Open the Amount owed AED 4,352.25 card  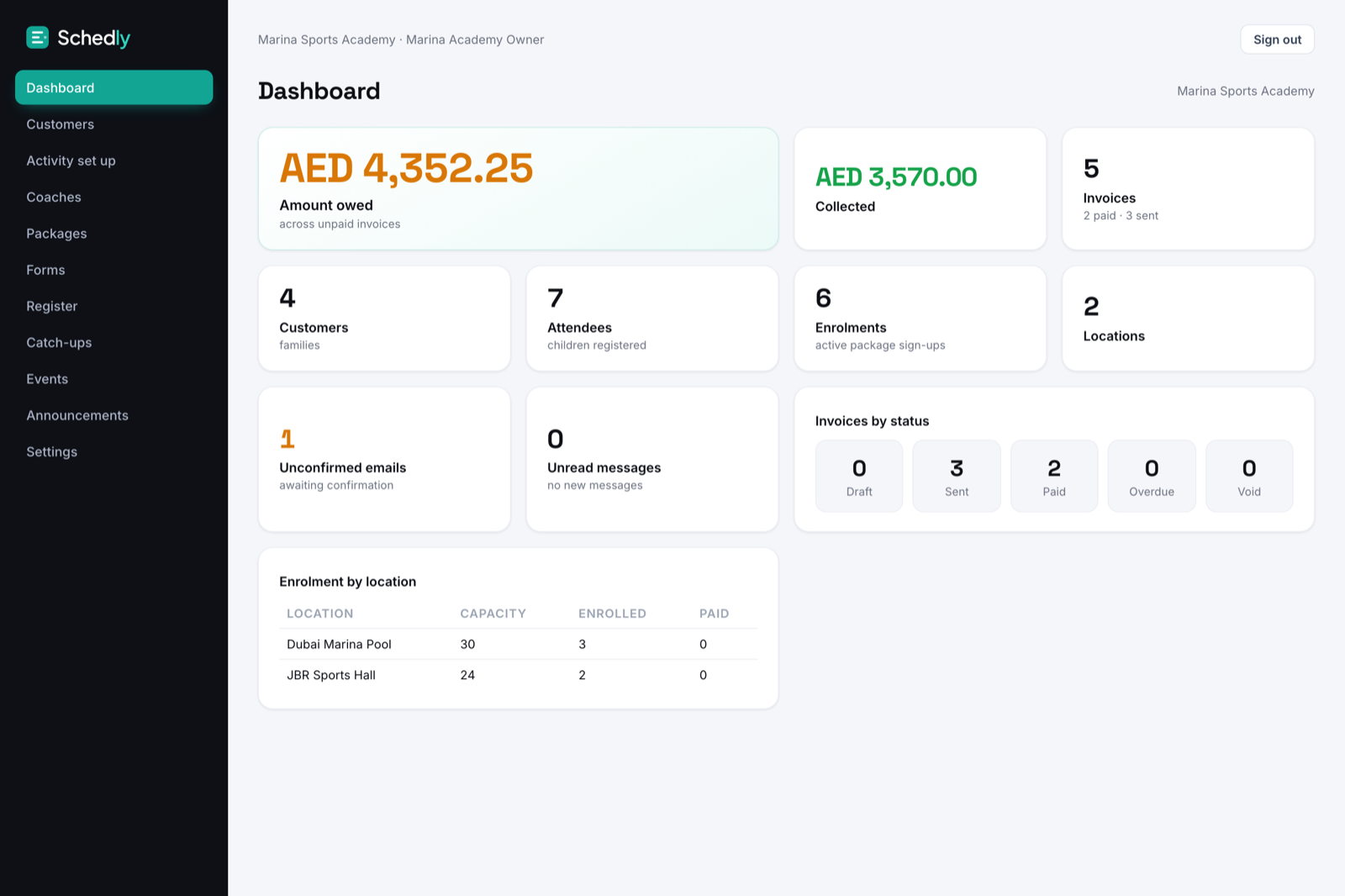tap(518, 188)
